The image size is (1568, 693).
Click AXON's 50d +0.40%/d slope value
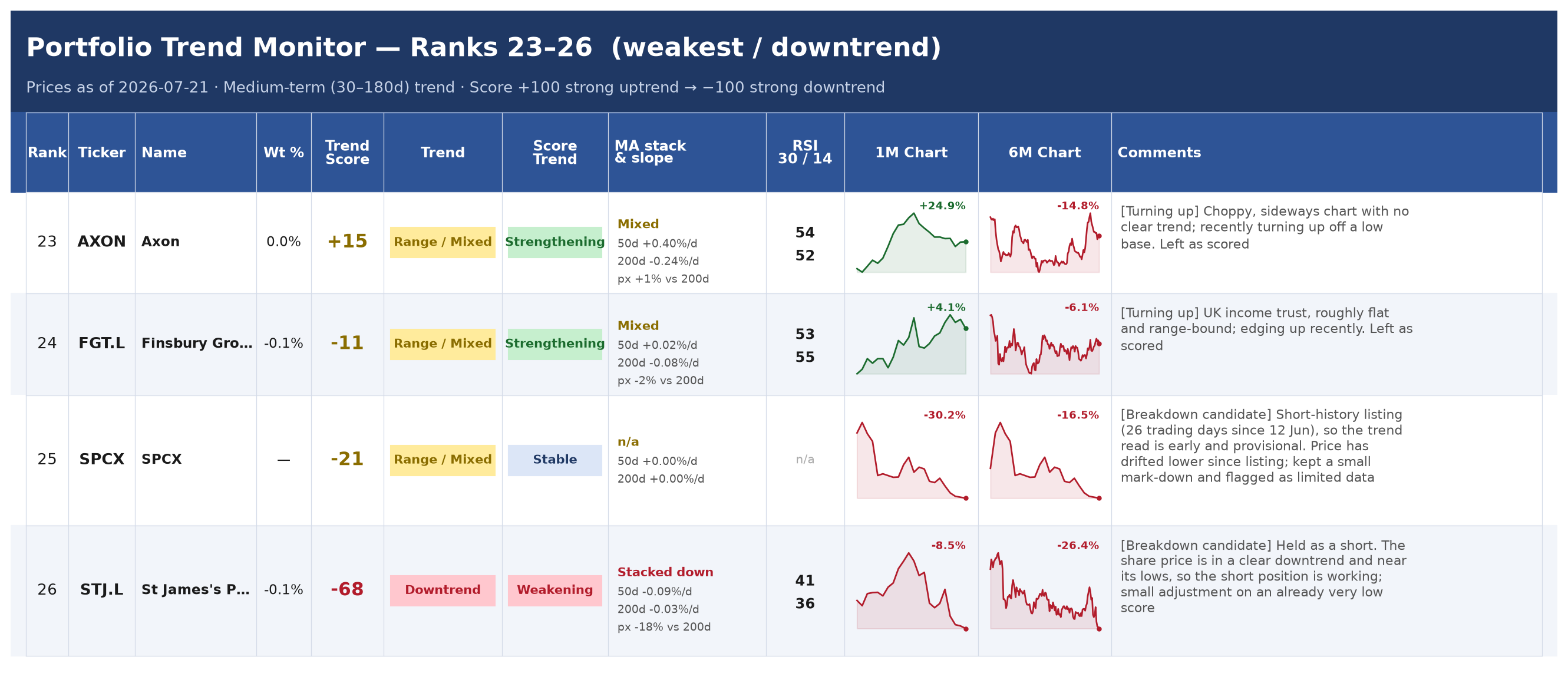pyautogui.click(x=658, y=243)
